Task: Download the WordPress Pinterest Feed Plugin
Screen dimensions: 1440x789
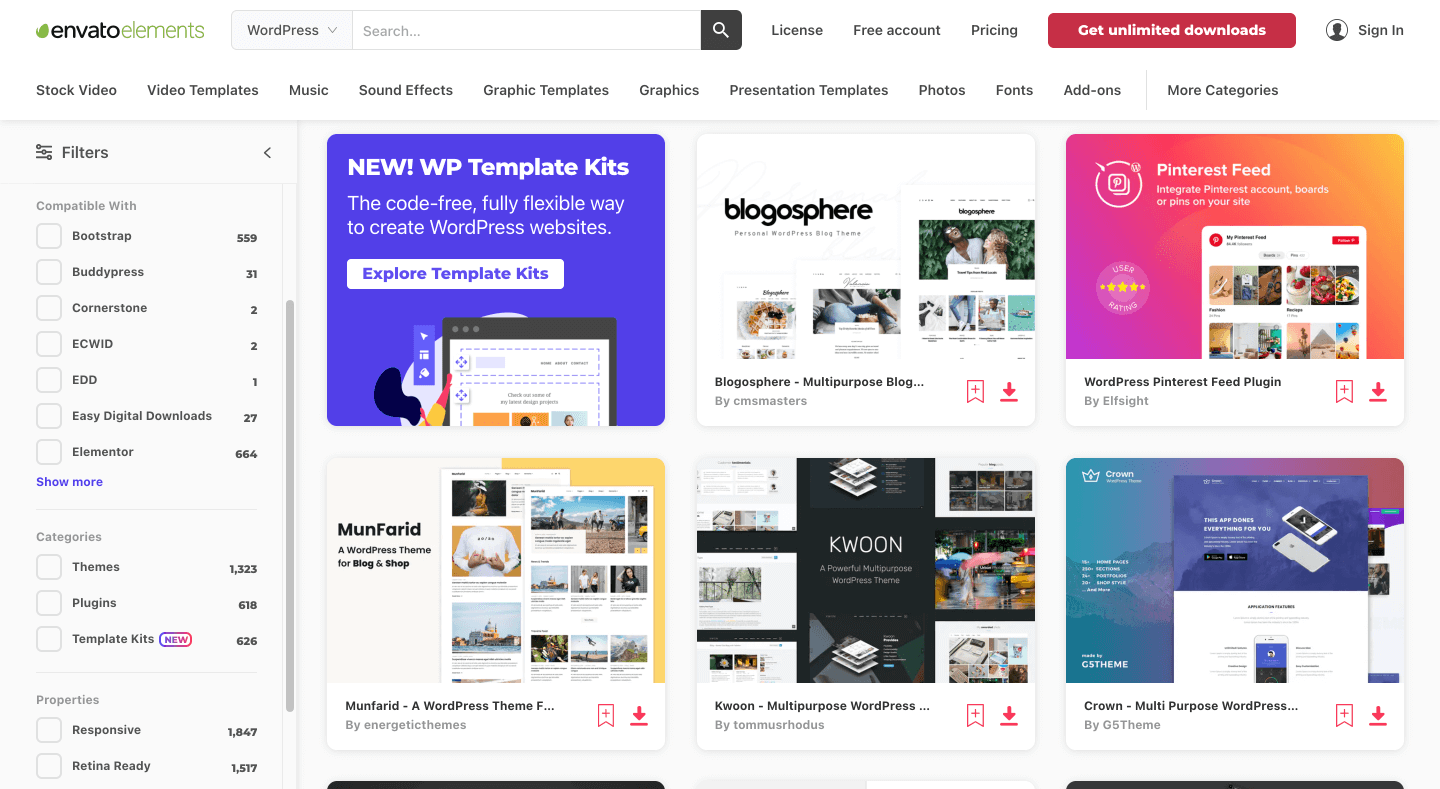Action: pos(1378,391)
